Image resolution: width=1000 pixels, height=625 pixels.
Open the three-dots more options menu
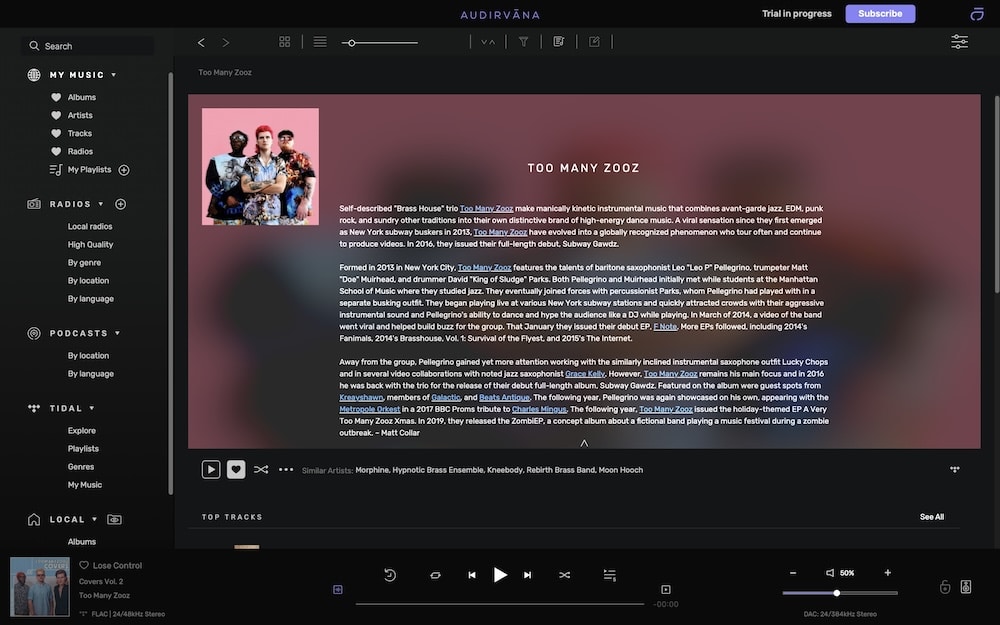click(x=286, y=469)
